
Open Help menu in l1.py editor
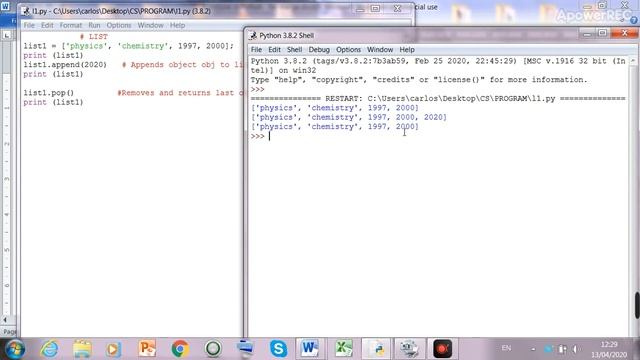coord(177,25)
